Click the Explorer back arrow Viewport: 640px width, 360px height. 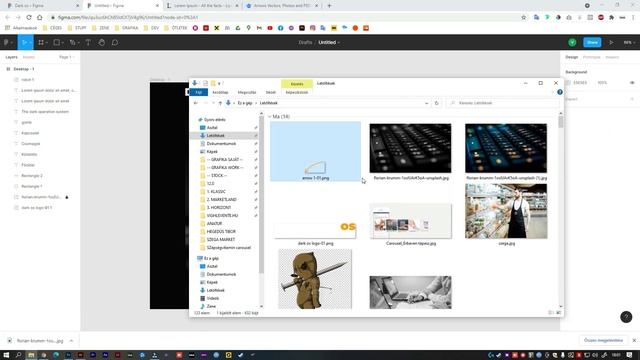[x=196, y=103]
